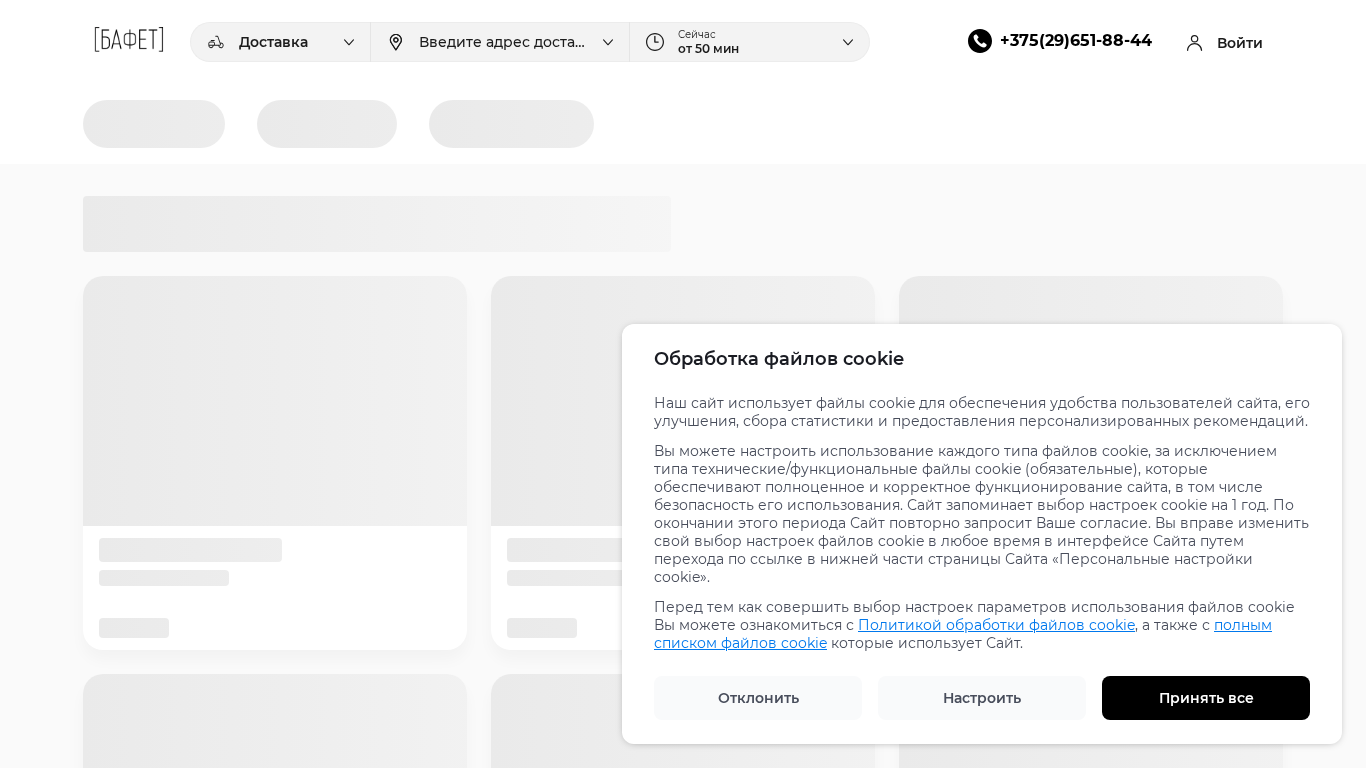Screen dimensions: 1366x768
Task: Open cookie settings via Настроить
Action: tap(982, 698)
